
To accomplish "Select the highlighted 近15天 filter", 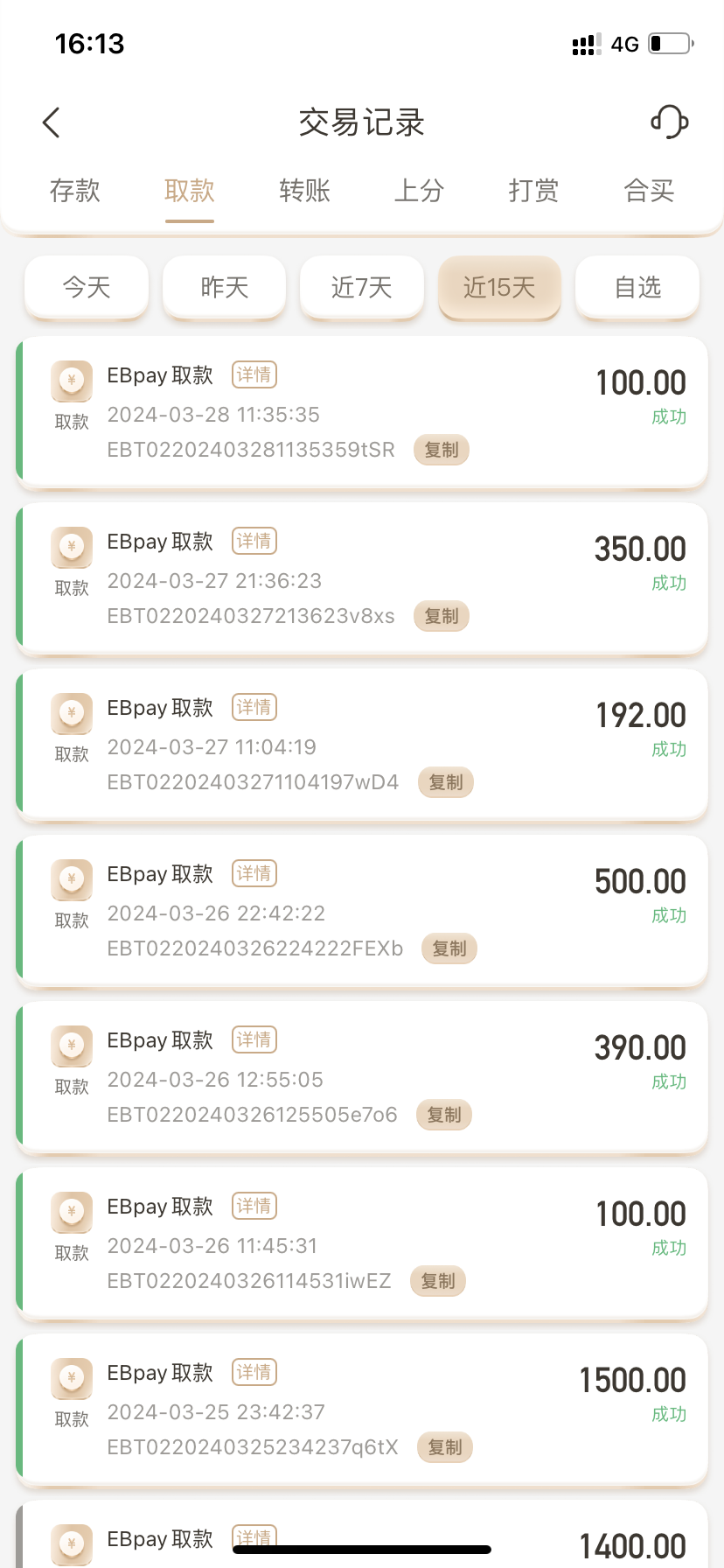I will [499, 287].
